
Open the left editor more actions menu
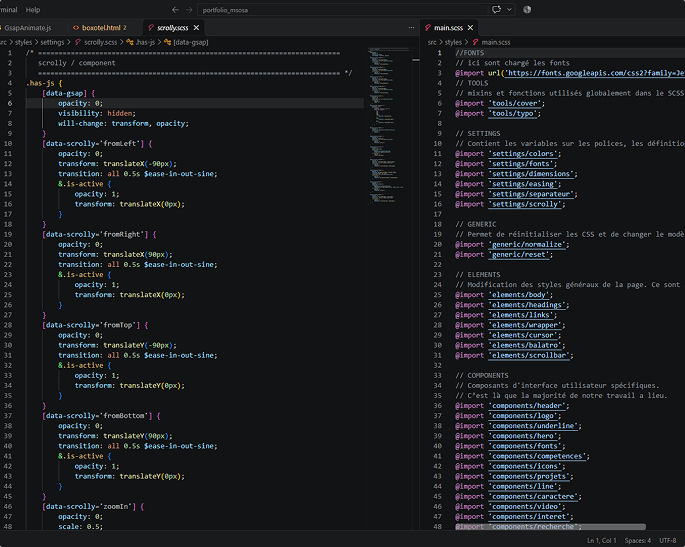[x=411, y=28]
